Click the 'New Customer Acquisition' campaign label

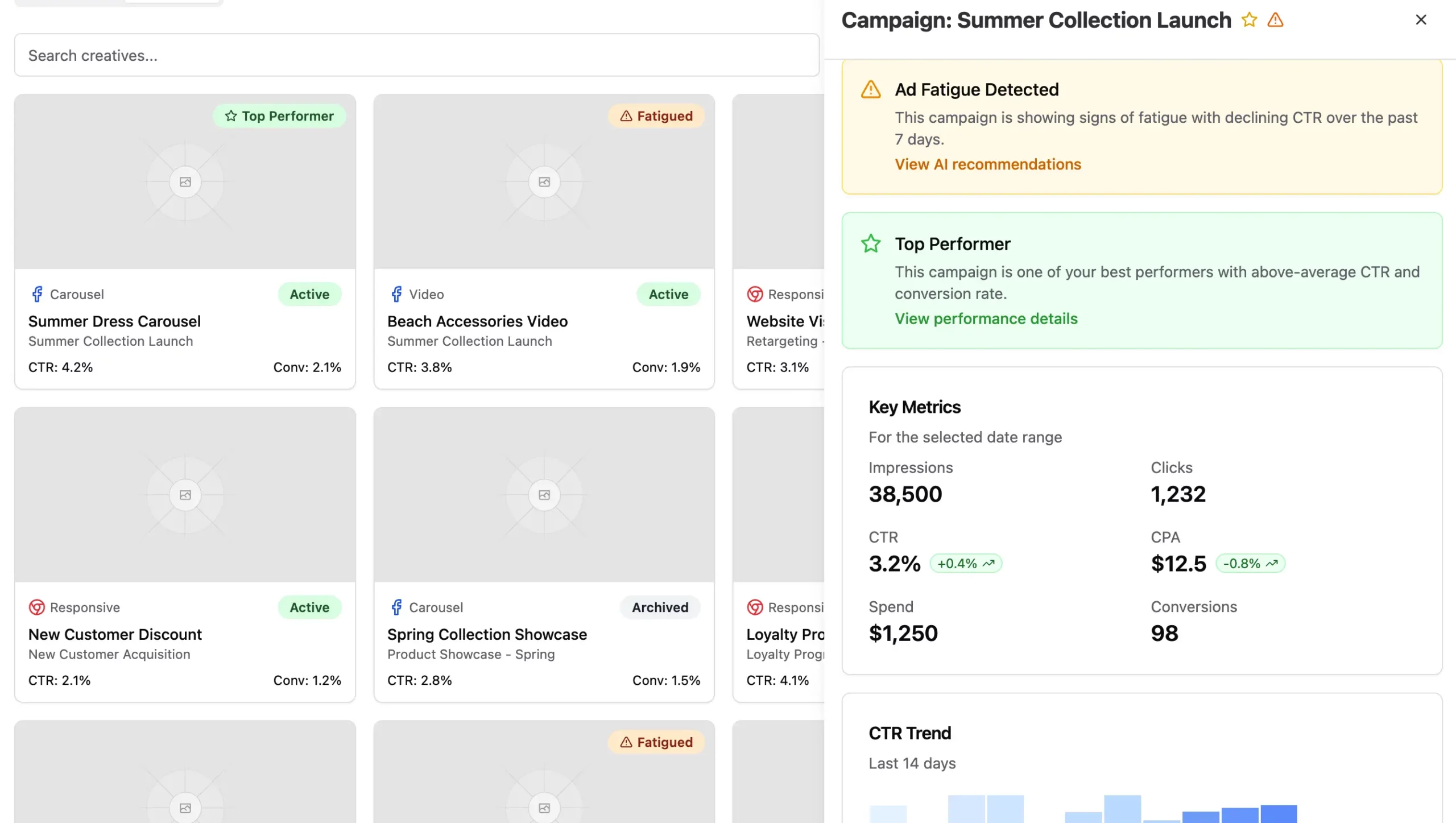[x=109, y=655]
